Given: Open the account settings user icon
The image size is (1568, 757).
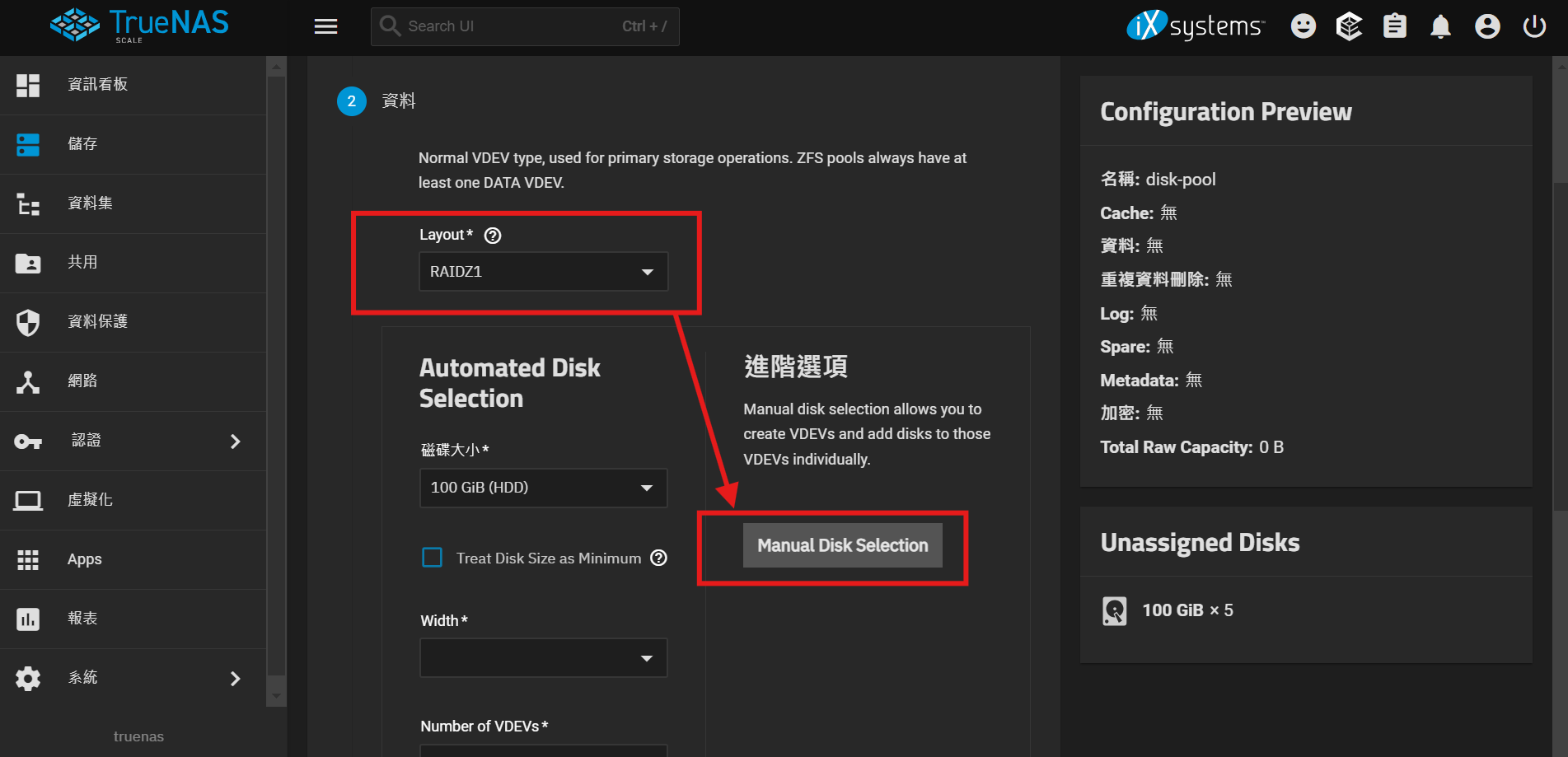Looking at the screenshot, I should 1486,26.
